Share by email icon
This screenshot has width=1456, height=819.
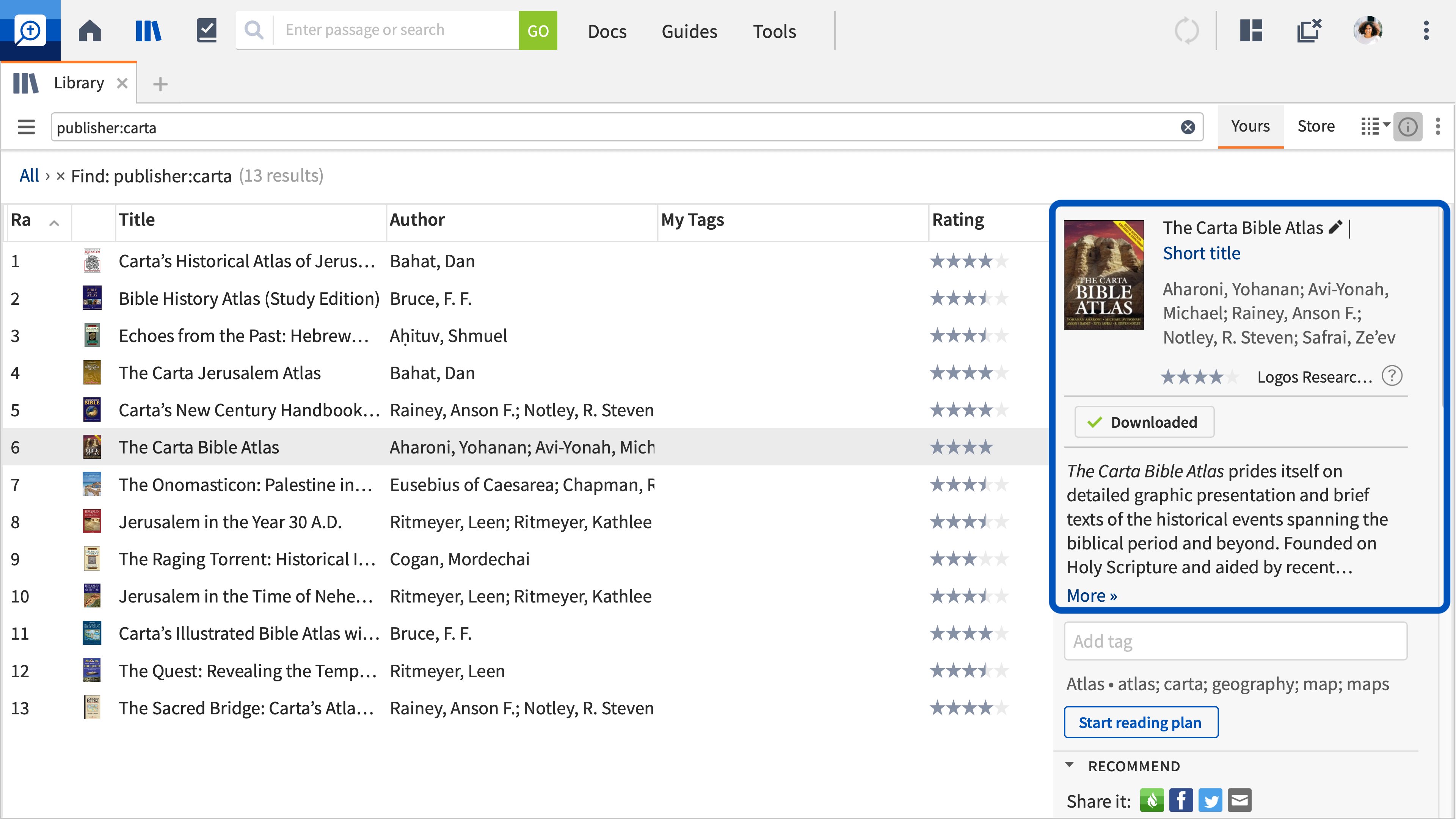[x=1239, y=800]
